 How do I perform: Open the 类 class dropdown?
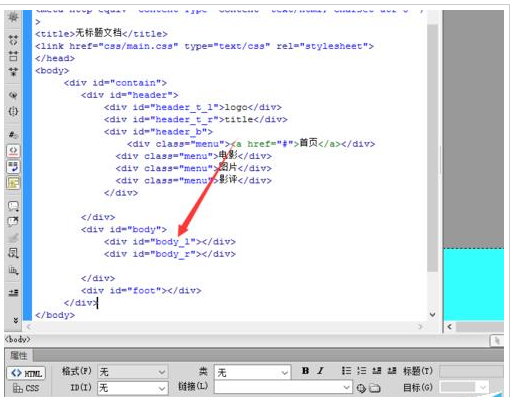[252, 372]
